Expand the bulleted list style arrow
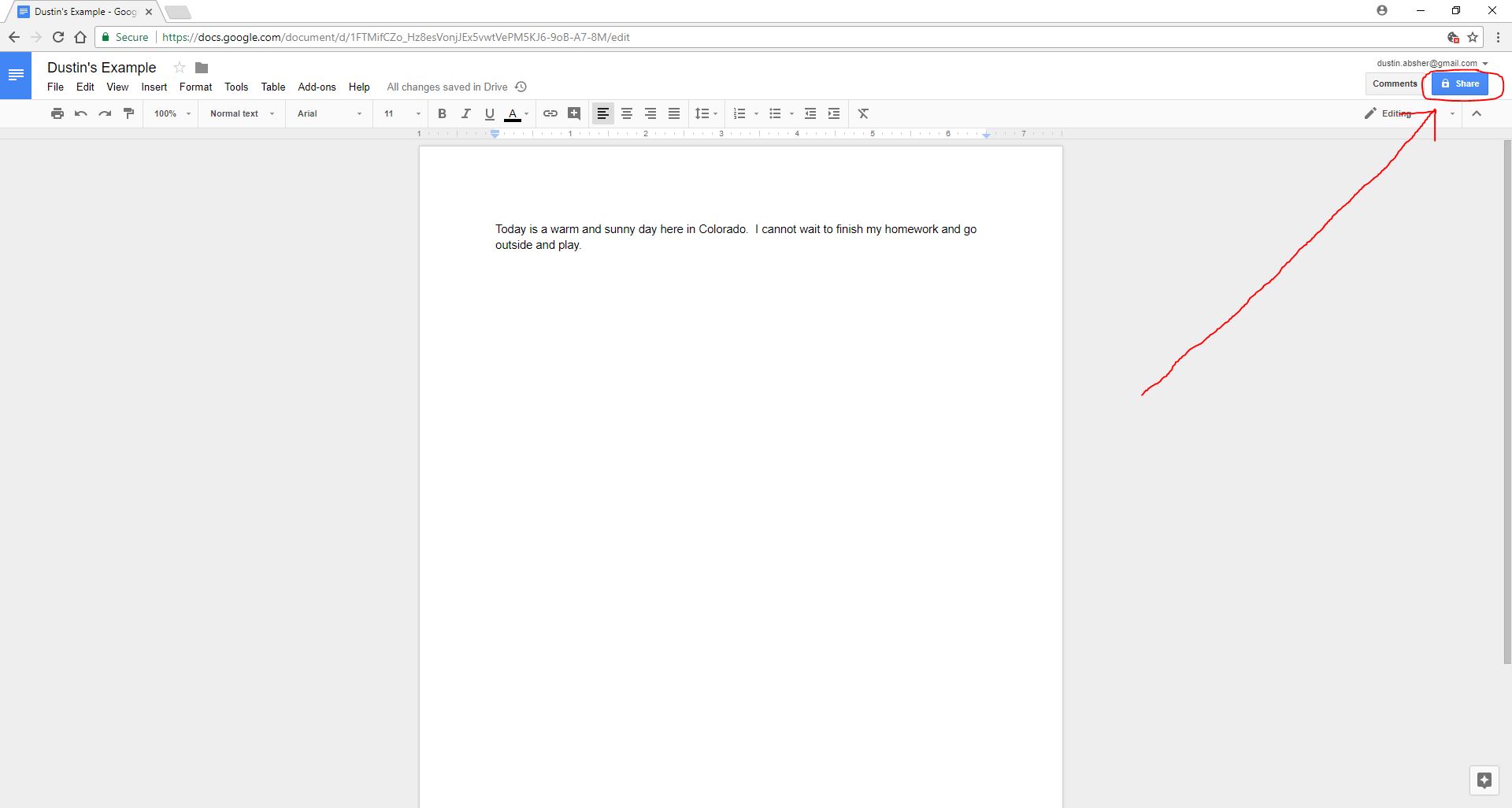This screenshot has height=808, width=1512. tap(791, 113)
